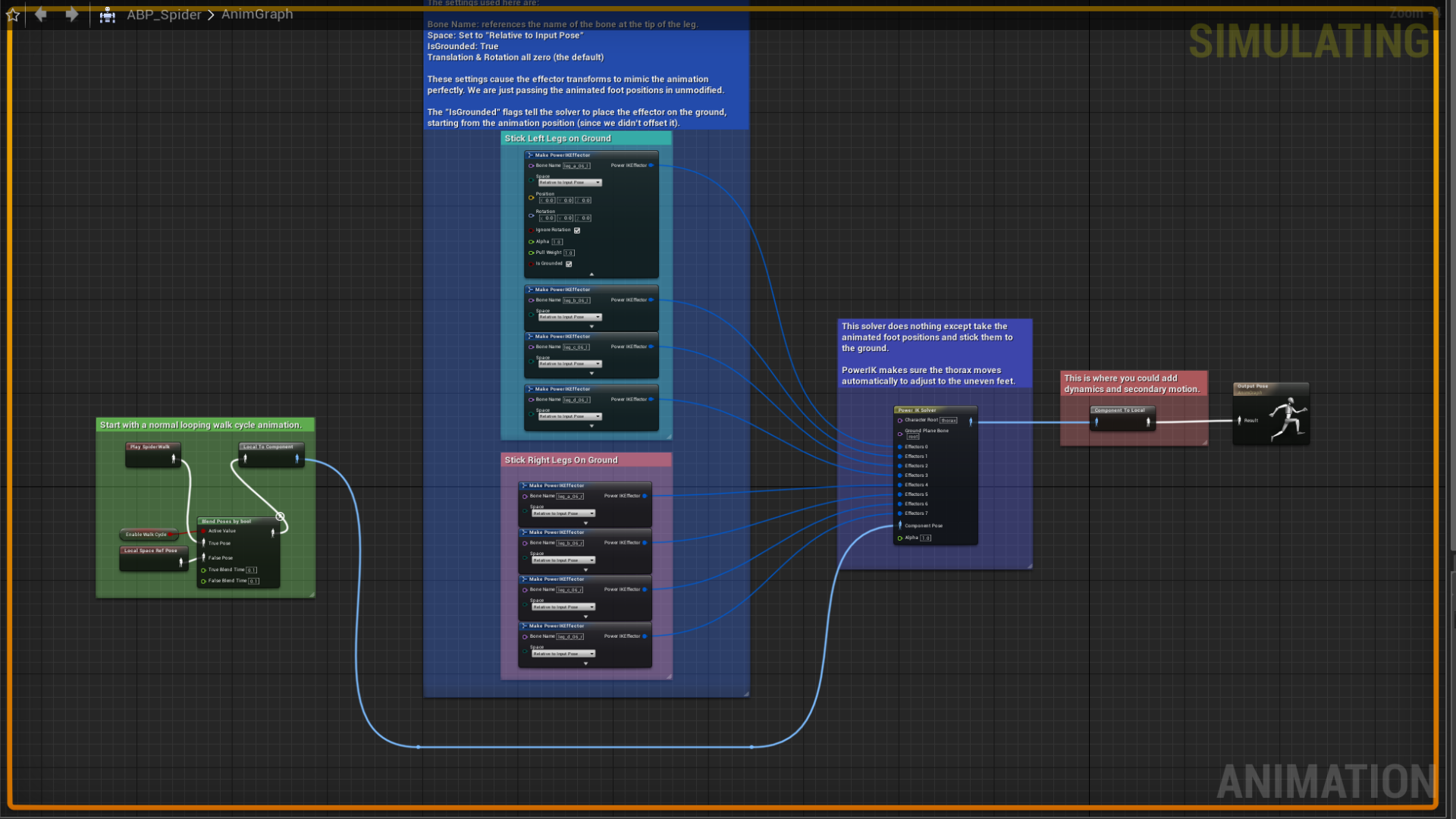Click the Component Pose pin on Power IK Solver
The width and height of the screenshot is (1456, 819).
(x=900, y=526)
